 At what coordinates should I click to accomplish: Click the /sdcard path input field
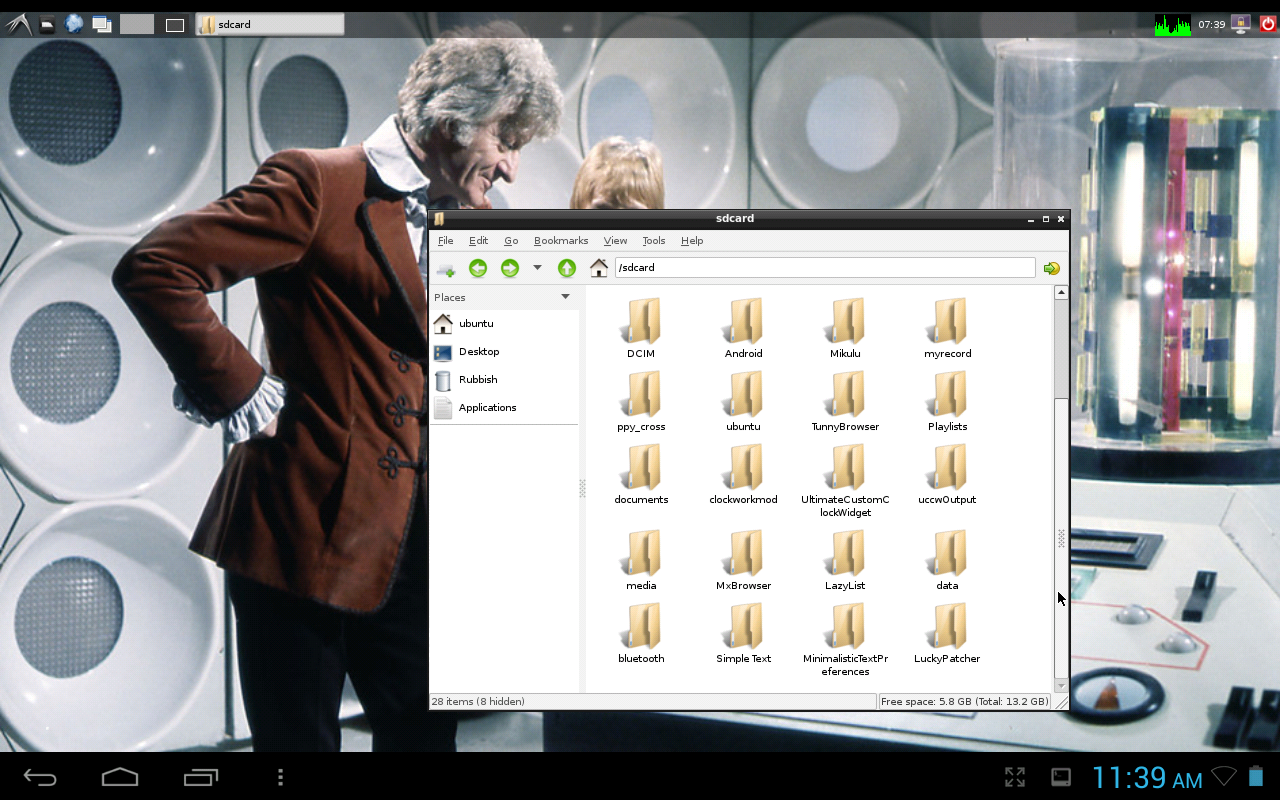825,268
